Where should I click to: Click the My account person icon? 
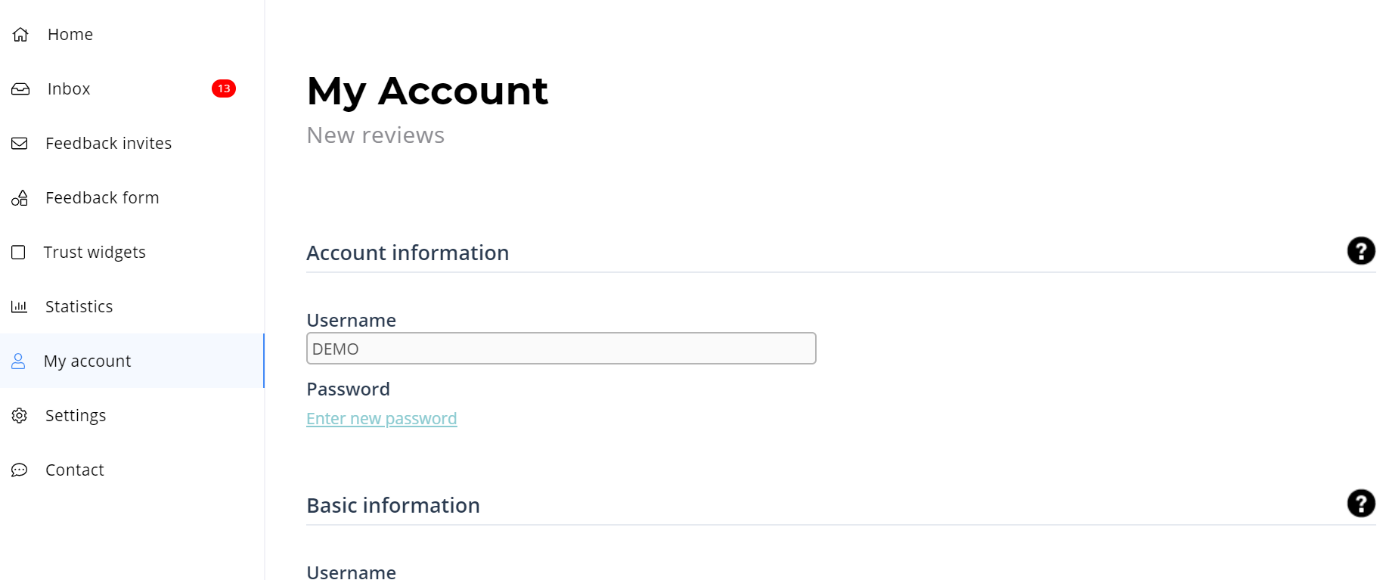(18, 361)
